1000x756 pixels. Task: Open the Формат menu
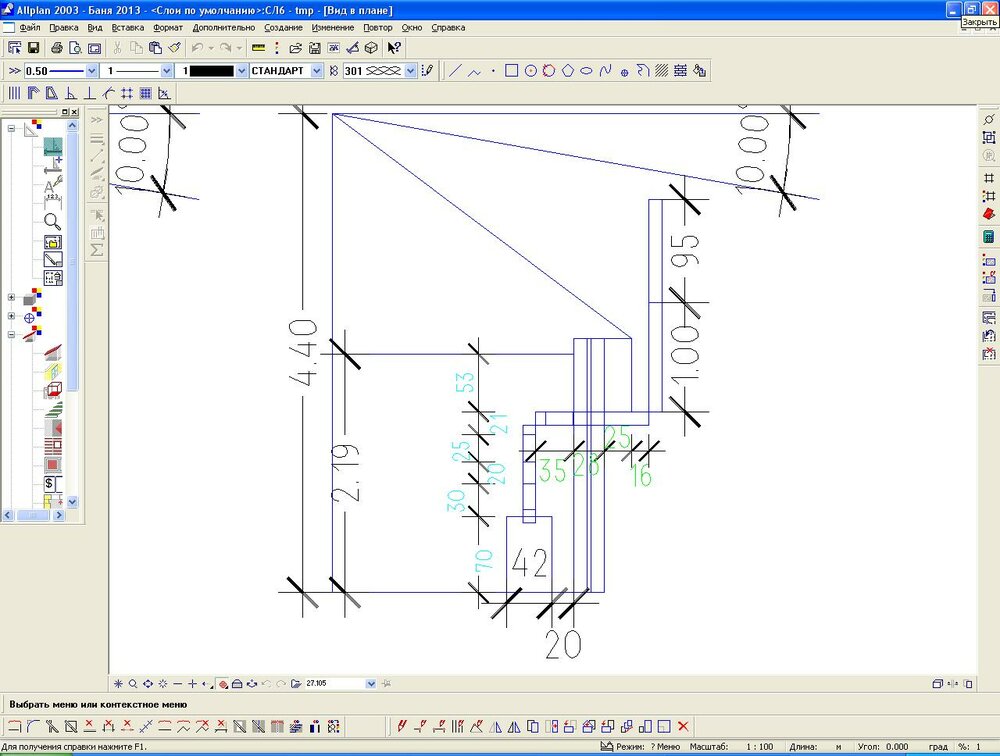[x=168, y=28]
